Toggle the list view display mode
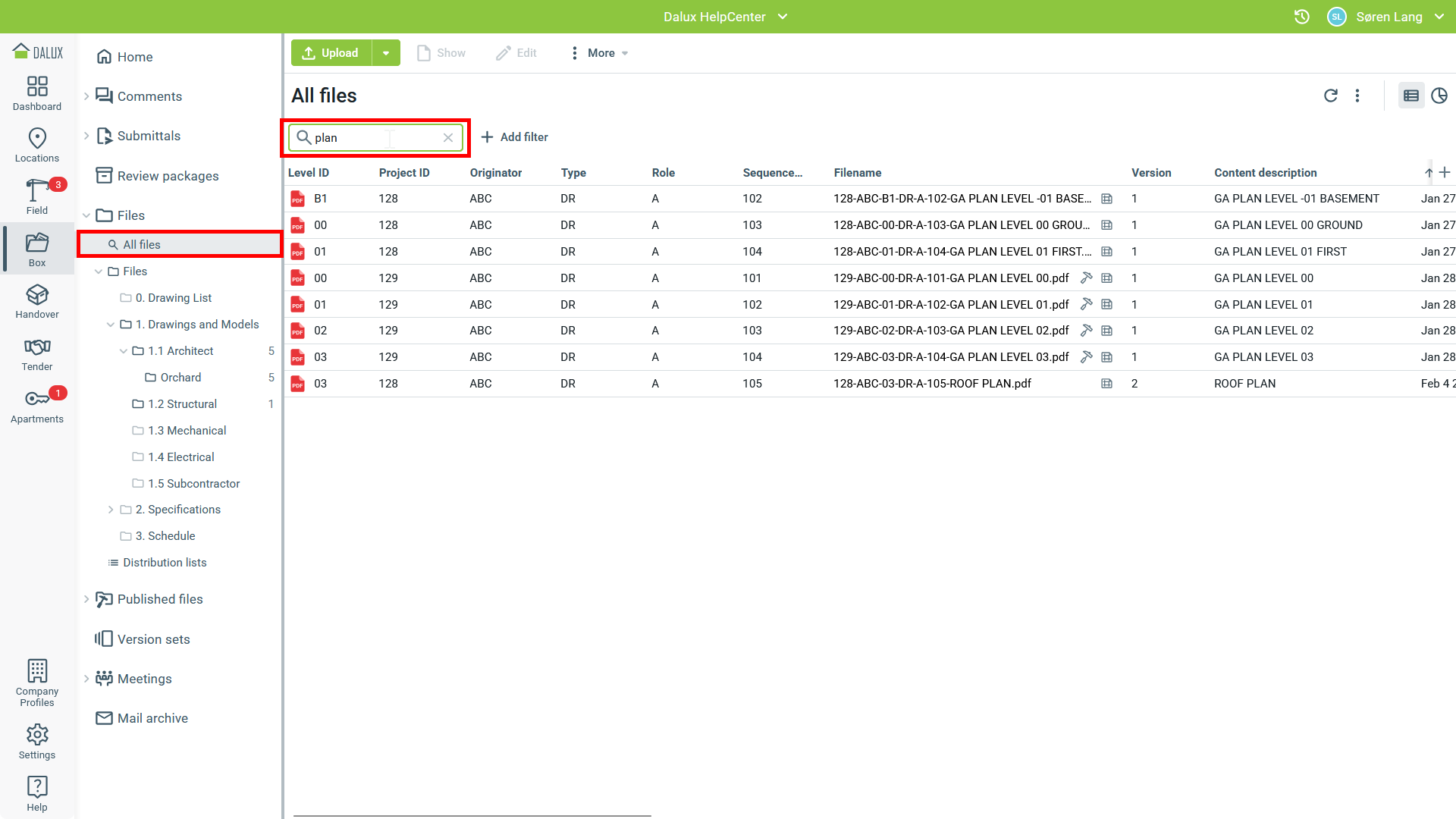Screen dimensions: 1456x819 point(1411,96)
